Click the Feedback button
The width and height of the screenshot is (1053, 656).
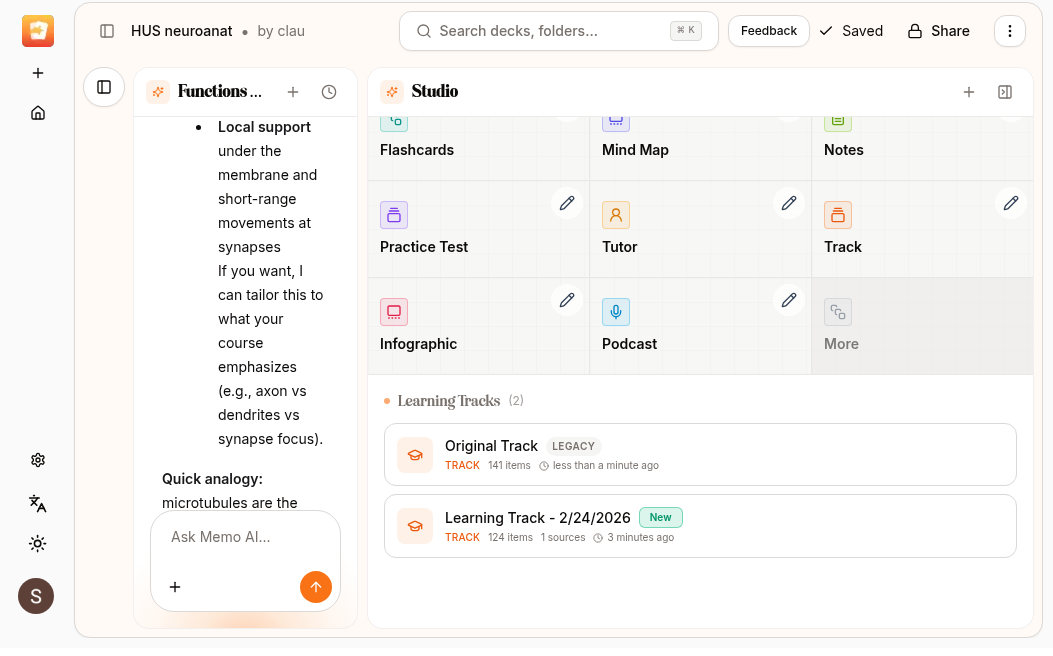click(x=768, y=31)
